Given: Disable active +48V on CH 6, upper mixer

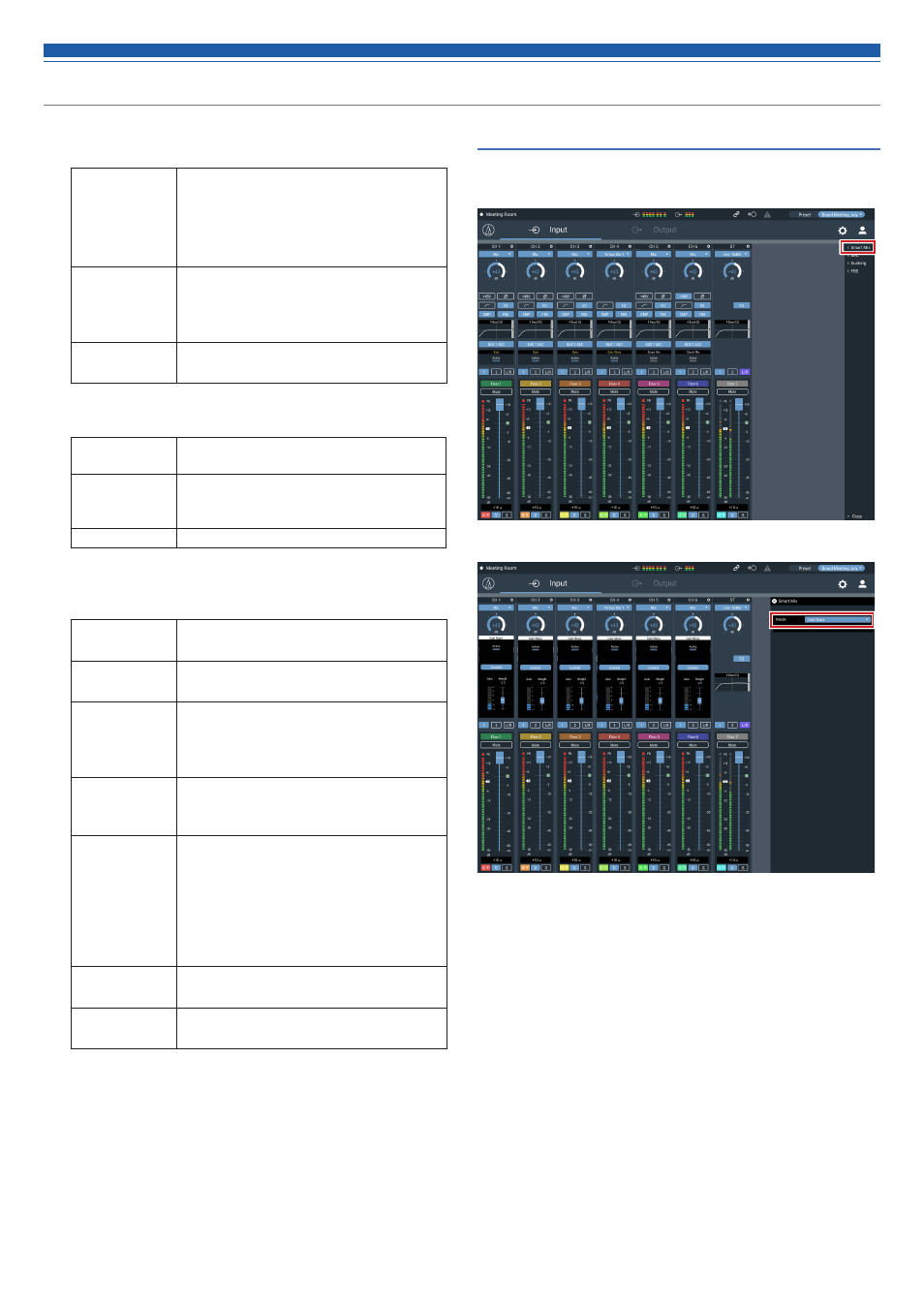Looking at the screenshot, I should click(x=684, y=296).
